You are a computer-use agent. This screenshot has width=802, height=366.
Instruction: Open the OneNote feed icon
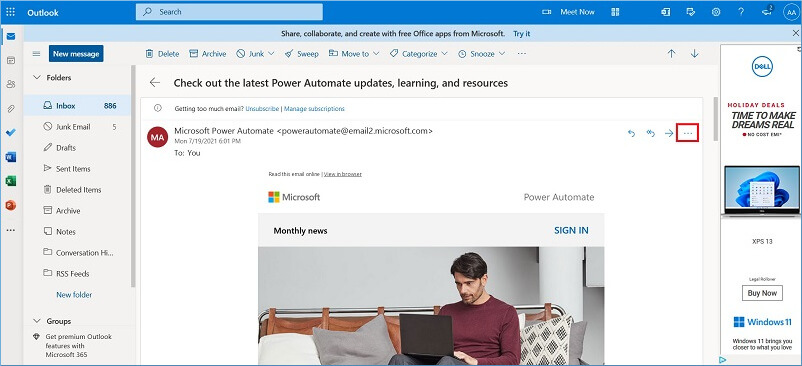click(665, 12)
